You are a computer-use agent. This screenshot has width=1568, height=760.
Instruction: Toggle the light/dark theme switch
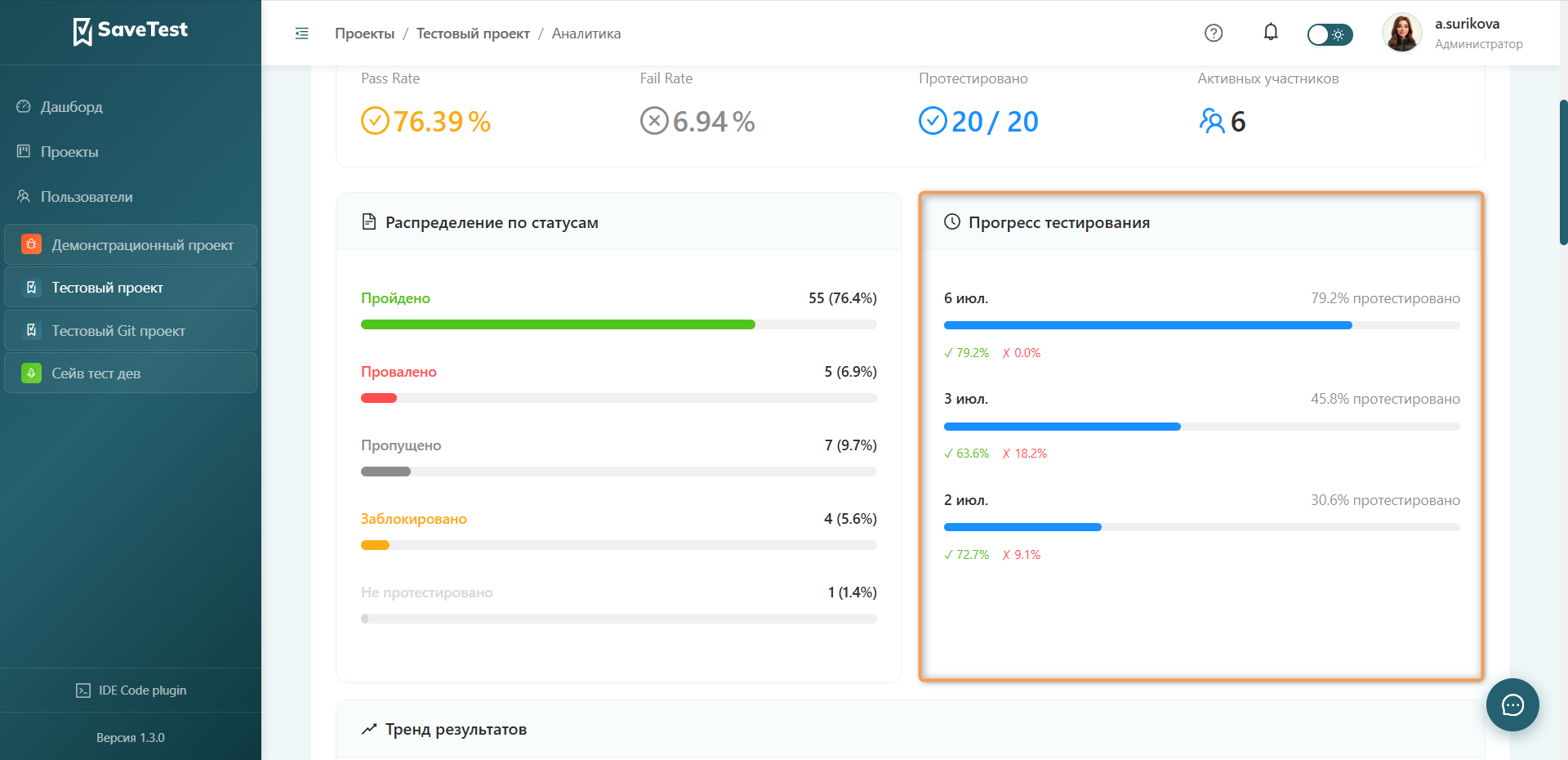(1330, 34)
